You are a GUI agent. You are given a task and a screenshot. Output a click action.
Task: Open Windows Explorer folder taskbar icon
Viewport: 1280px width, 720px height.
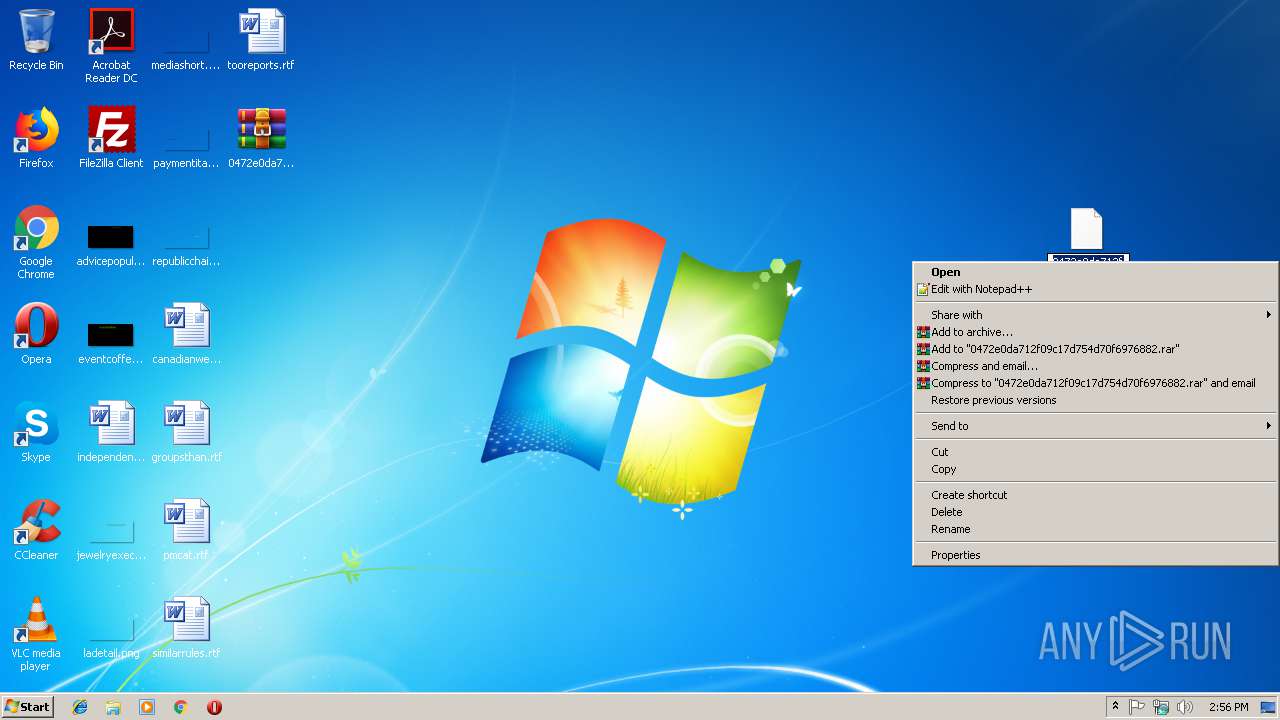(x=113, y=707)
